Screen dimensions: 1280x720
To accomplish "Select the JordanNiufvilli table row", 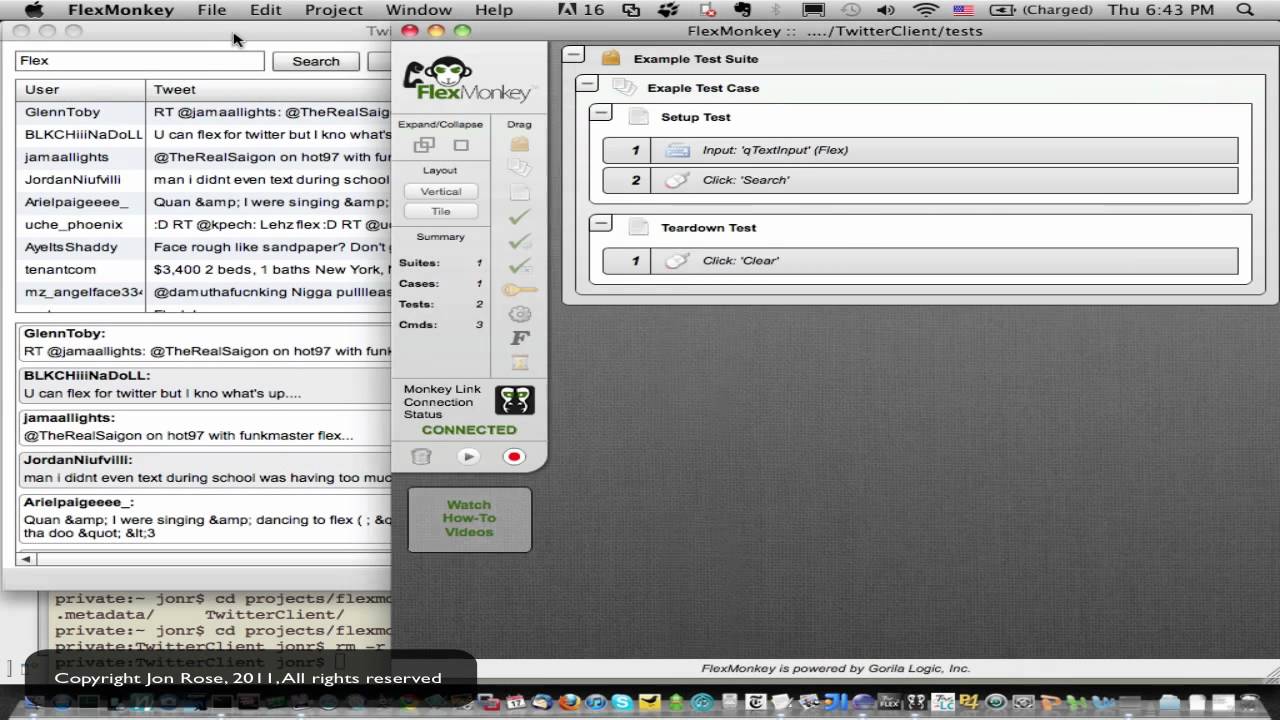I will 204,179.
